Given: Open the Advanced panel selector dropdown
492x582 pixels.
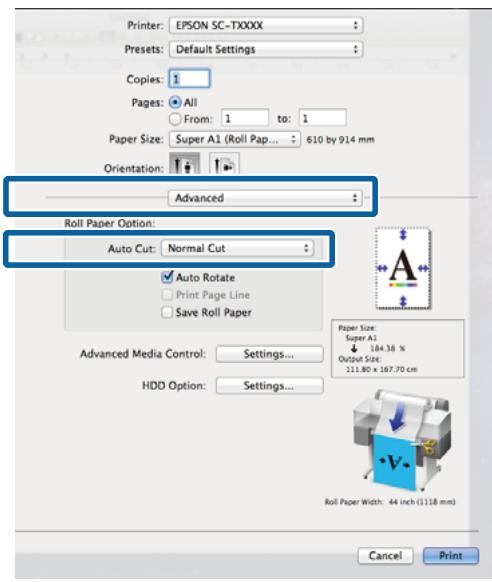Looking at the screenshot, I should pos(265,198).
